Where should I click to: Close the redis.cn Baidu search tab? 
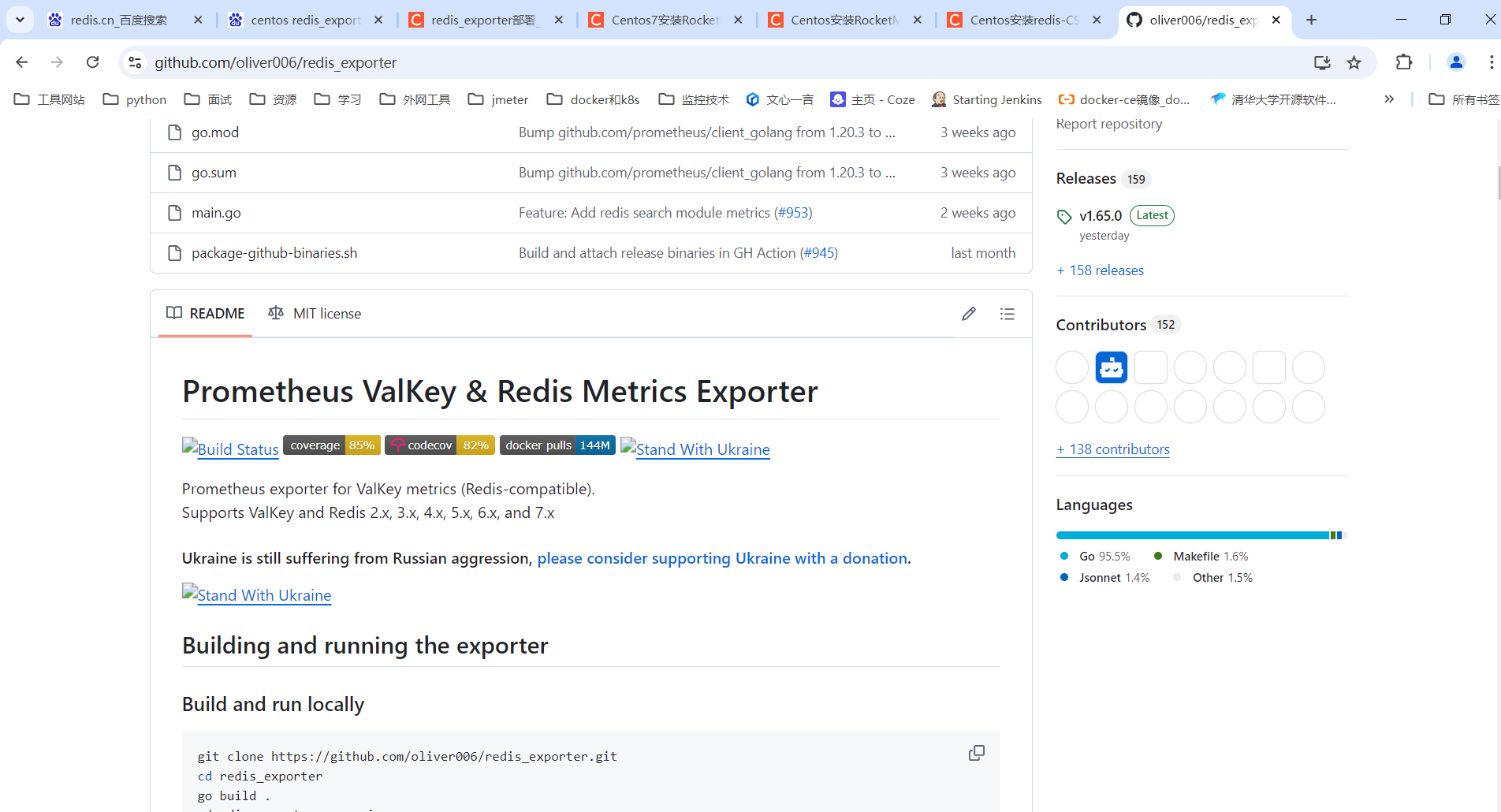(x=198, y=20)
